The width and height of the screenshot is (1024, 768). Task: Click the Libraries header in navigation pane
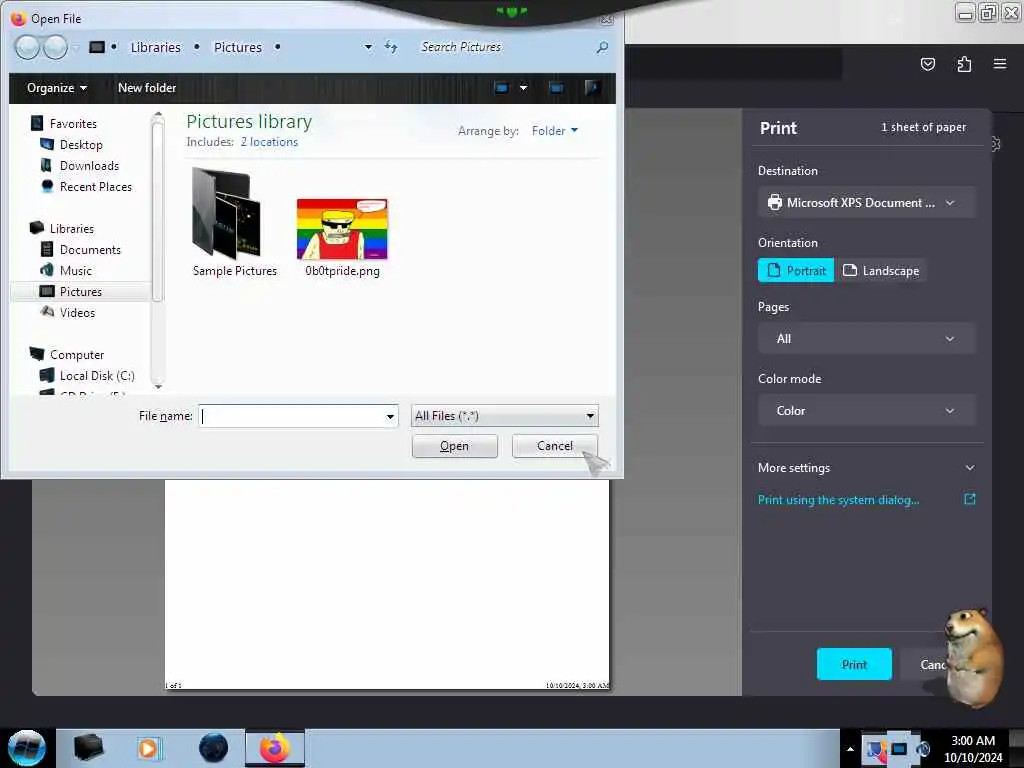[72, 229]
